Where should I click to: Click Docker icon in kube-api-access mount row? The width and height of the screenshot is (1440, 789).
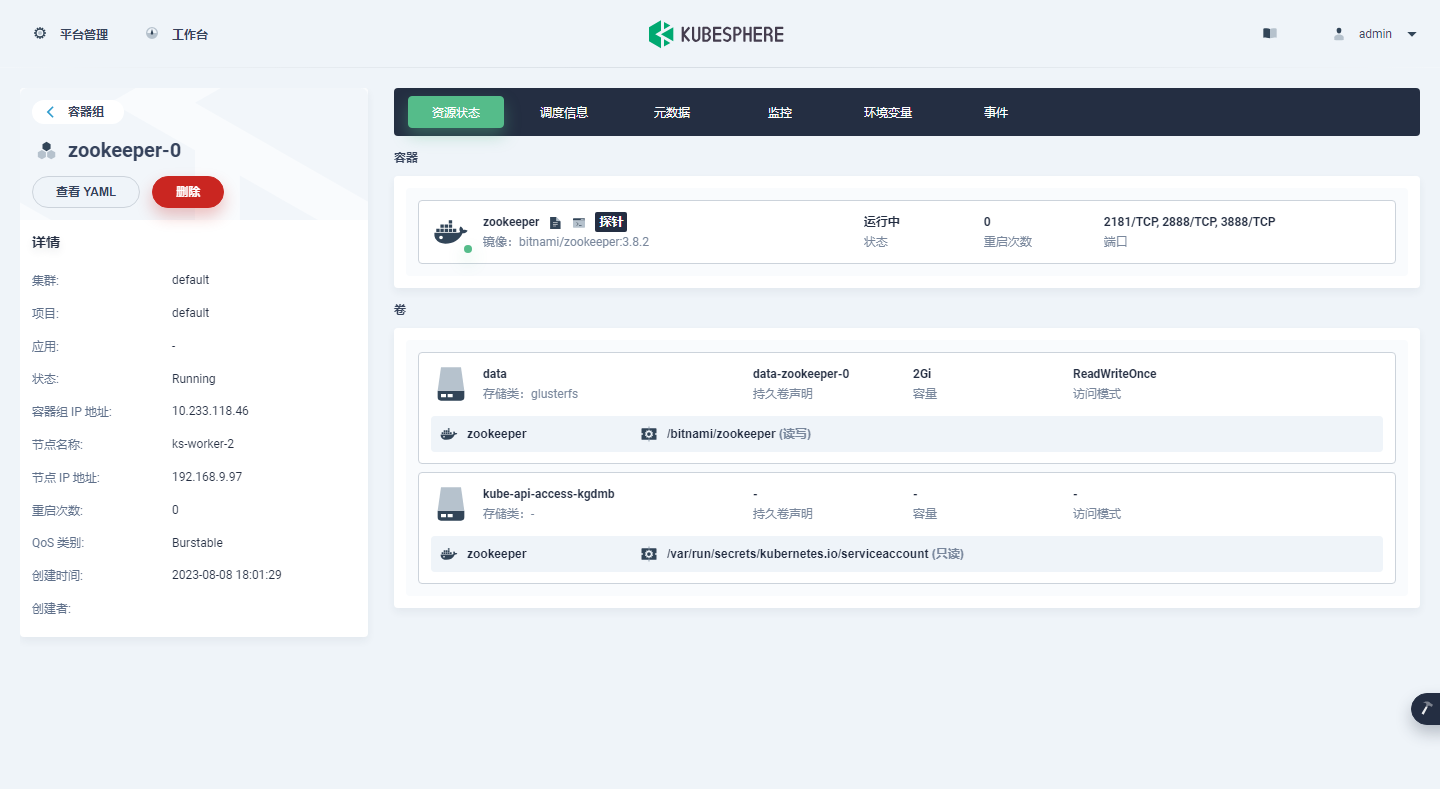click(x=449, y=554)
